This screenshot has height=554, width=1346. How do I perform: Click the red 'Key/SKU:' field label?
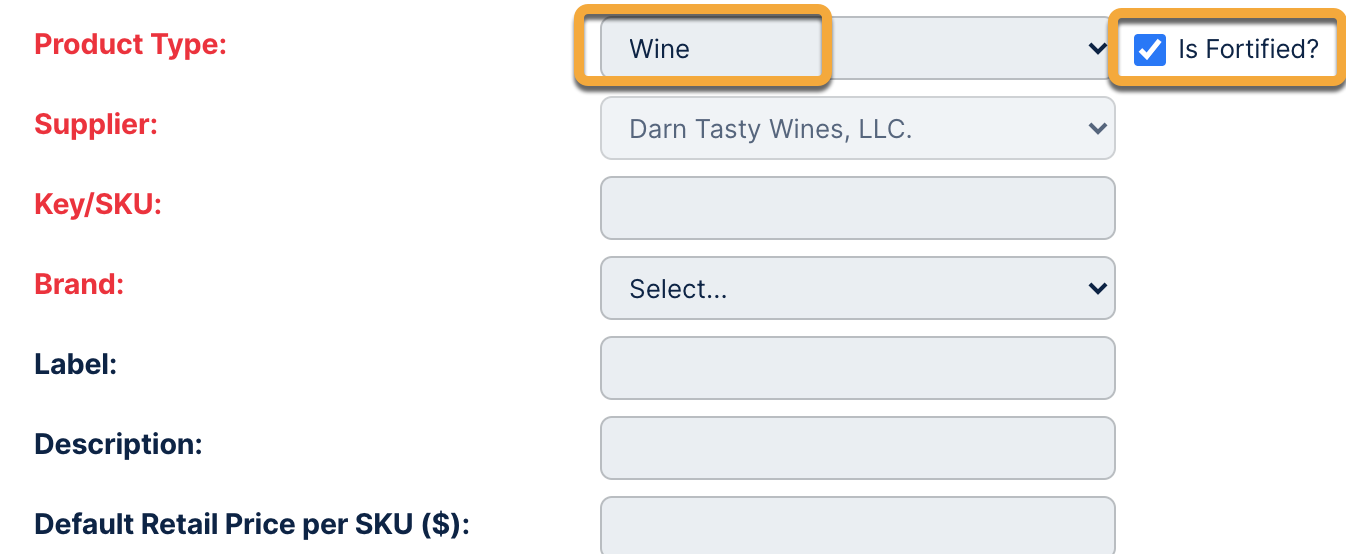point(98,204)
